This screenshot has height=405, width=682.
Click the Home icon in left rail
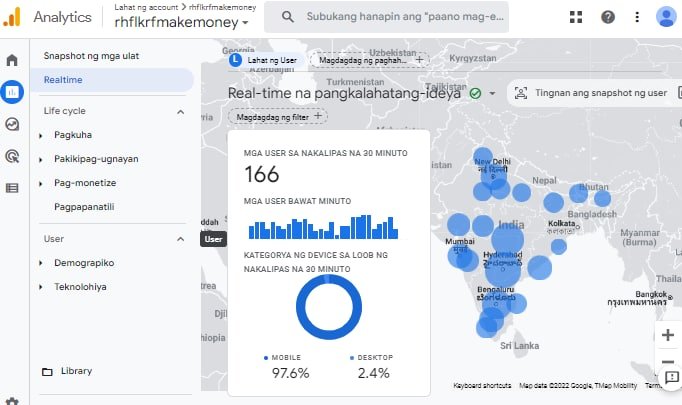pyautogui.click(x=12, y=61)
